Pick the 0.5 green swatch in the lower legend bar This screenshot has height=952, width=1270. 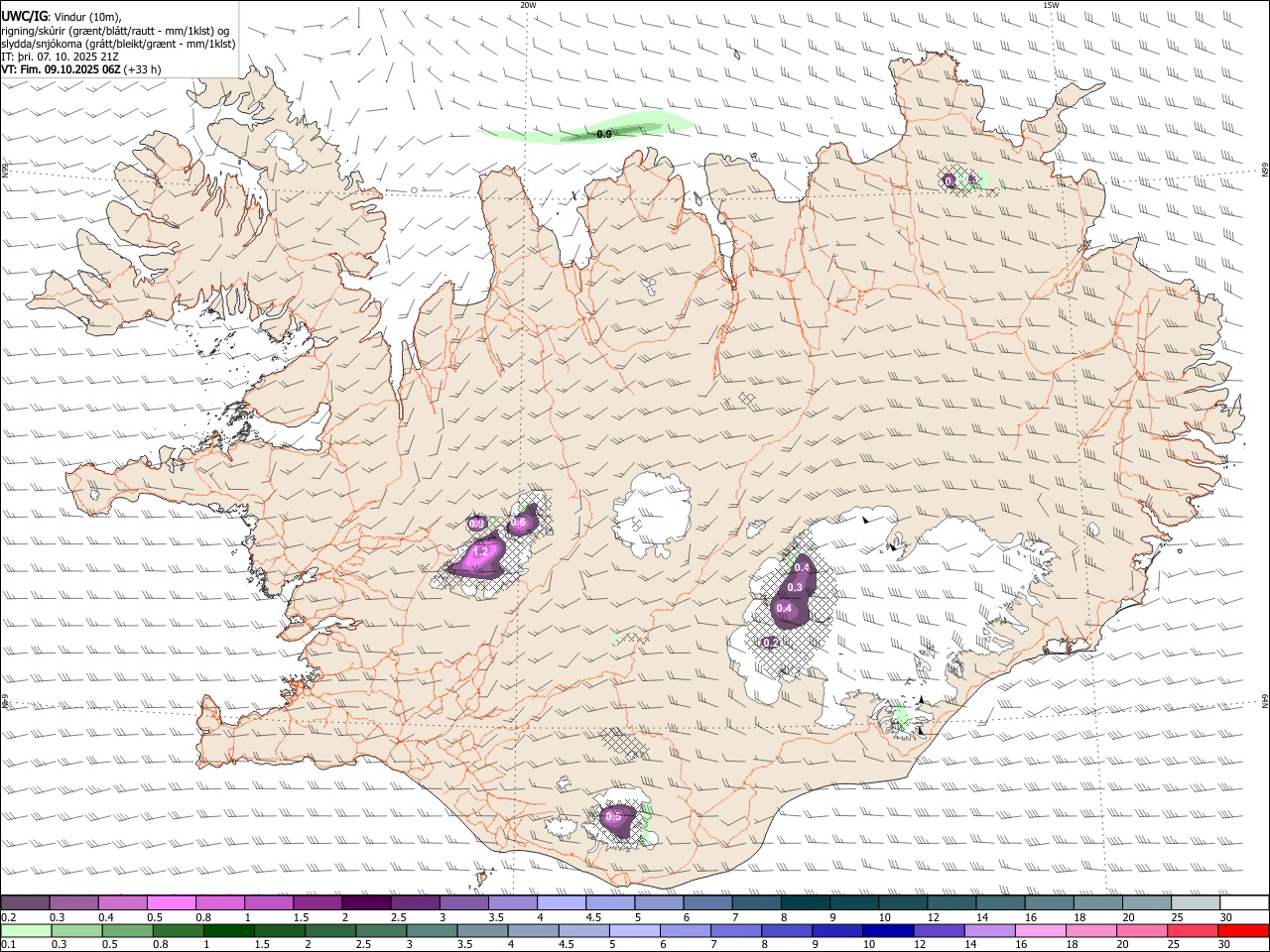127,930
